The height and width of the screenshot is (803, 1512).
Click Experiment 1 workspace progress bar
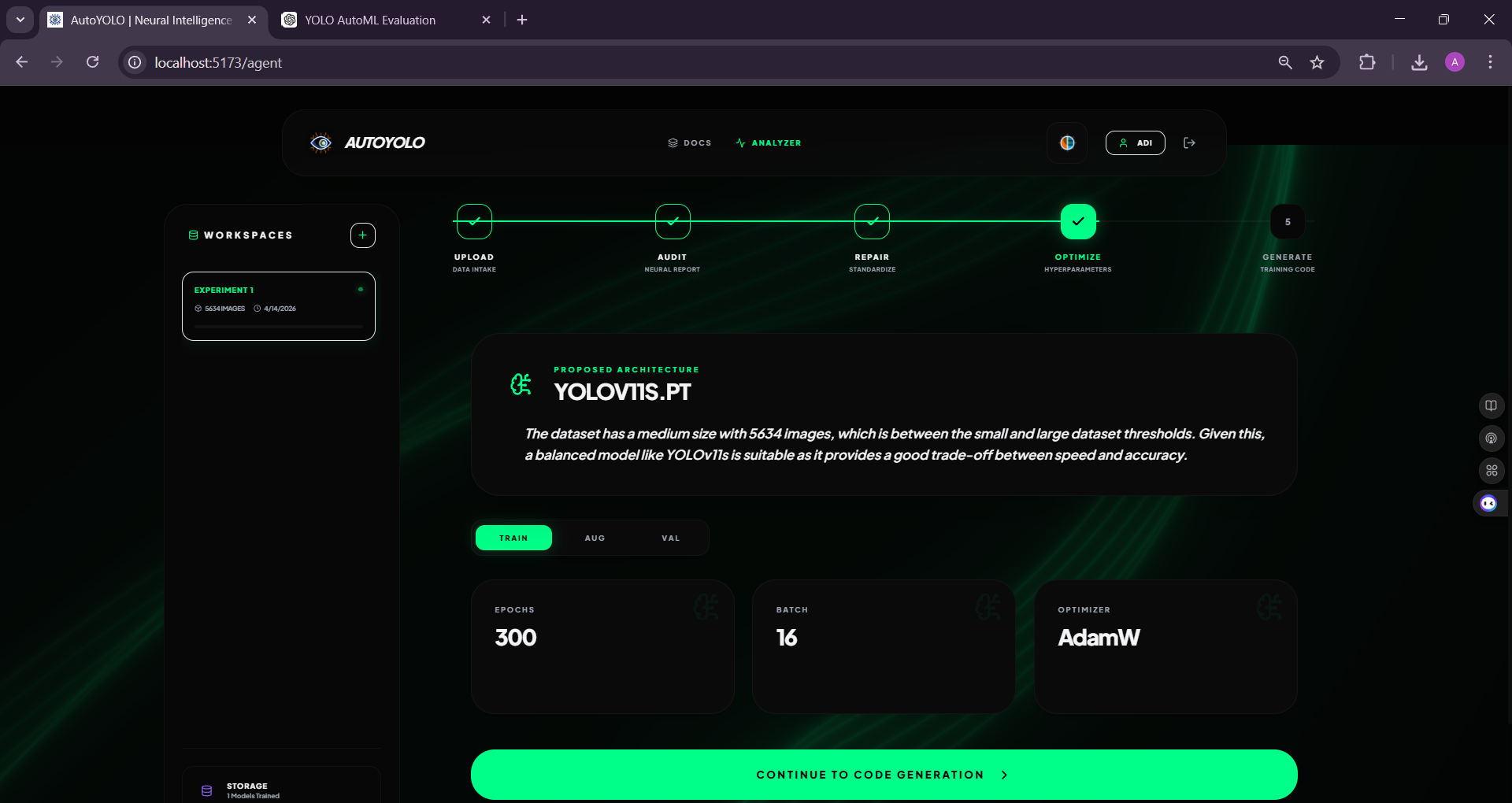279,326
